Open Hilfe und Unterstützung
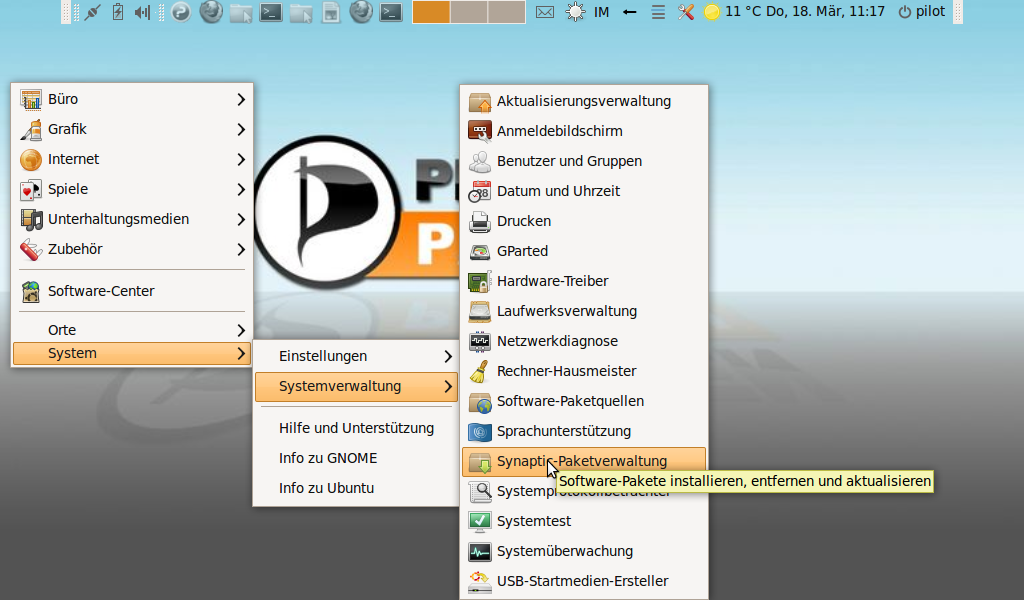This screenshot has height=600, width=1024. click(356, 428)
